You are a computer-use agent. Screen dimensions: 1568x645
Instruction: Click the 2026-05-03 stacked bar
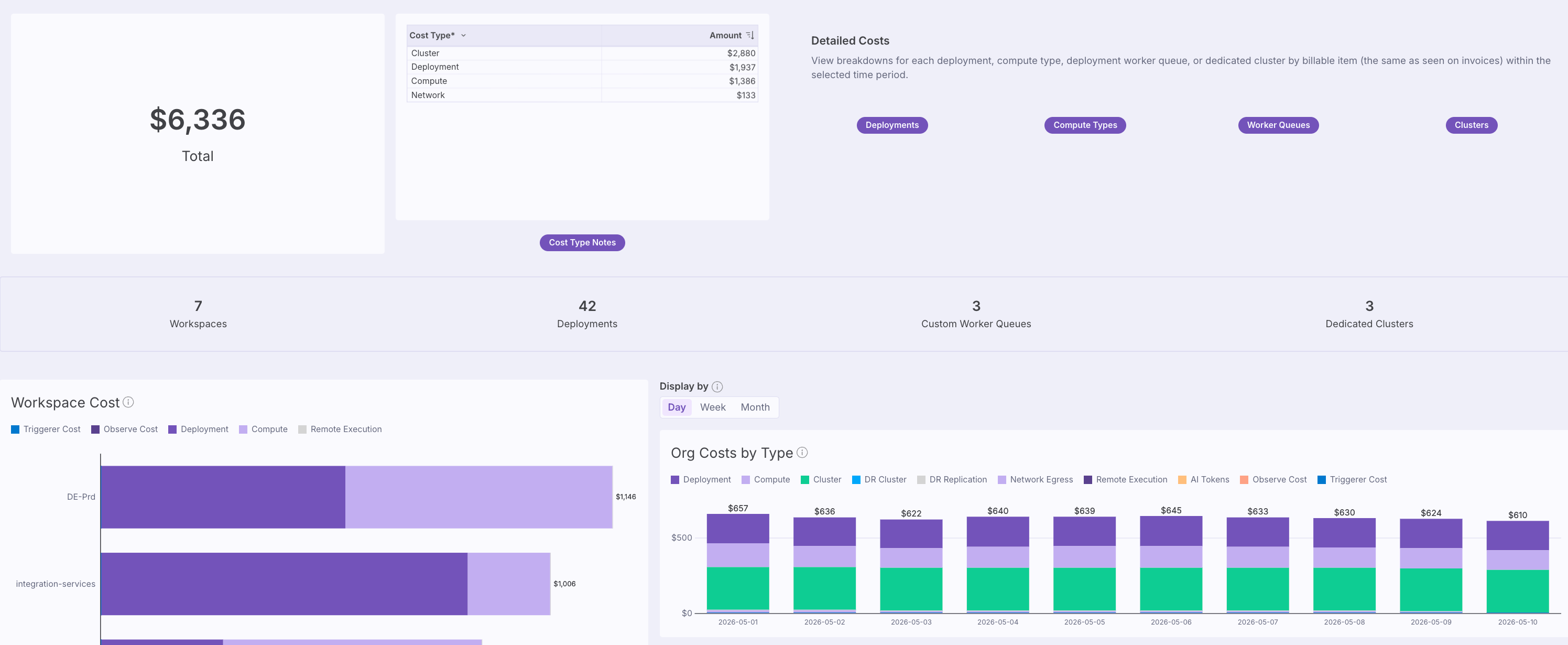(x=911, y=566)
